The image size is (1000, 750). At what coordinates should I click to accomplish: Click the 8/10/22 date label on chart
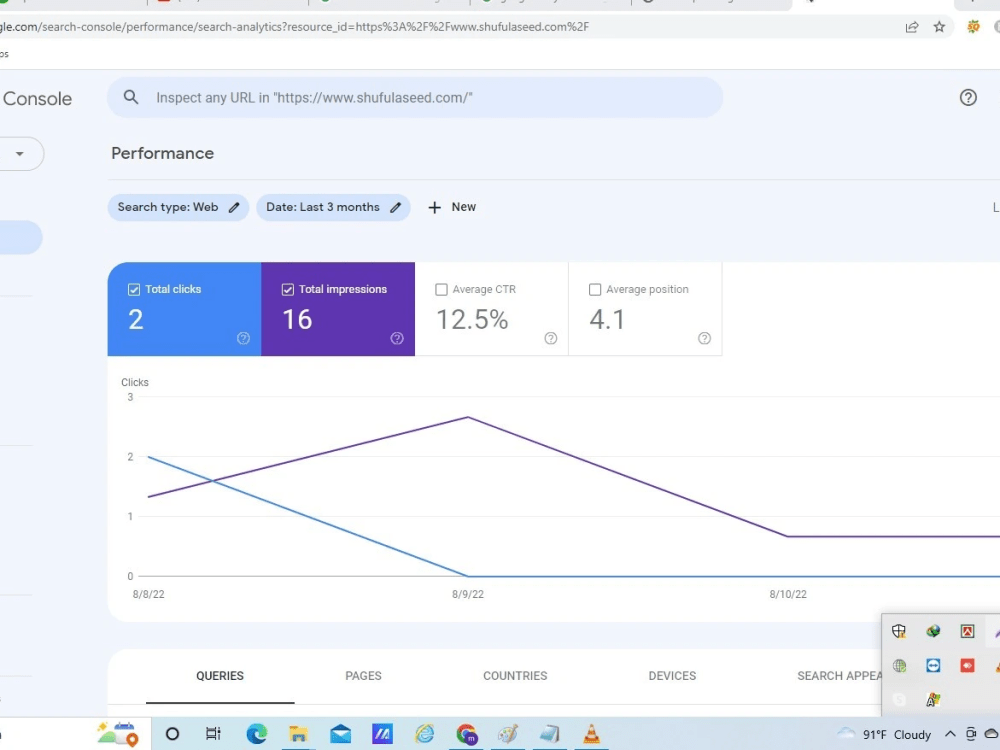788,594
